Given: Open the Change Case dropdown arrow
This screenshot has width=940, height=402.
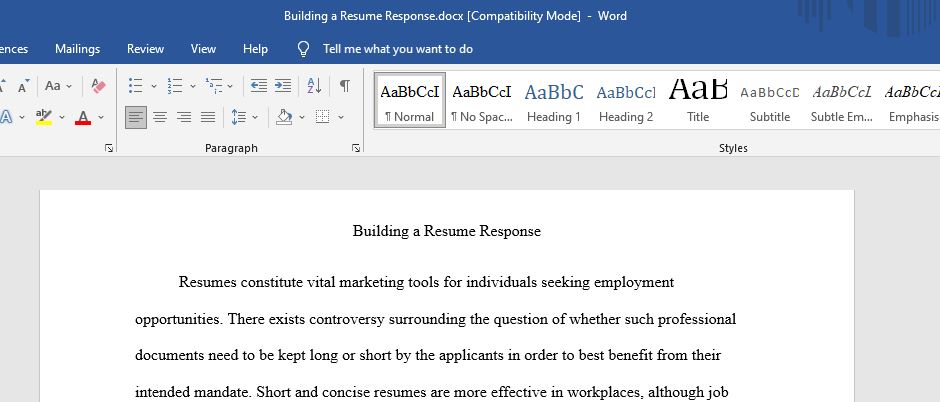Looking at the screenshot, I should click(69, 86).
